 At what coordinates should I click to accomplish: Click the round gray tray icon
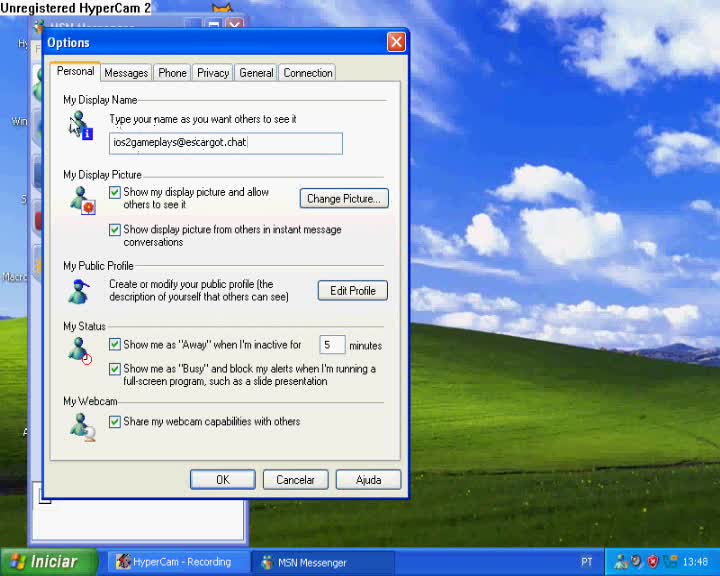(x=636, y=562)
